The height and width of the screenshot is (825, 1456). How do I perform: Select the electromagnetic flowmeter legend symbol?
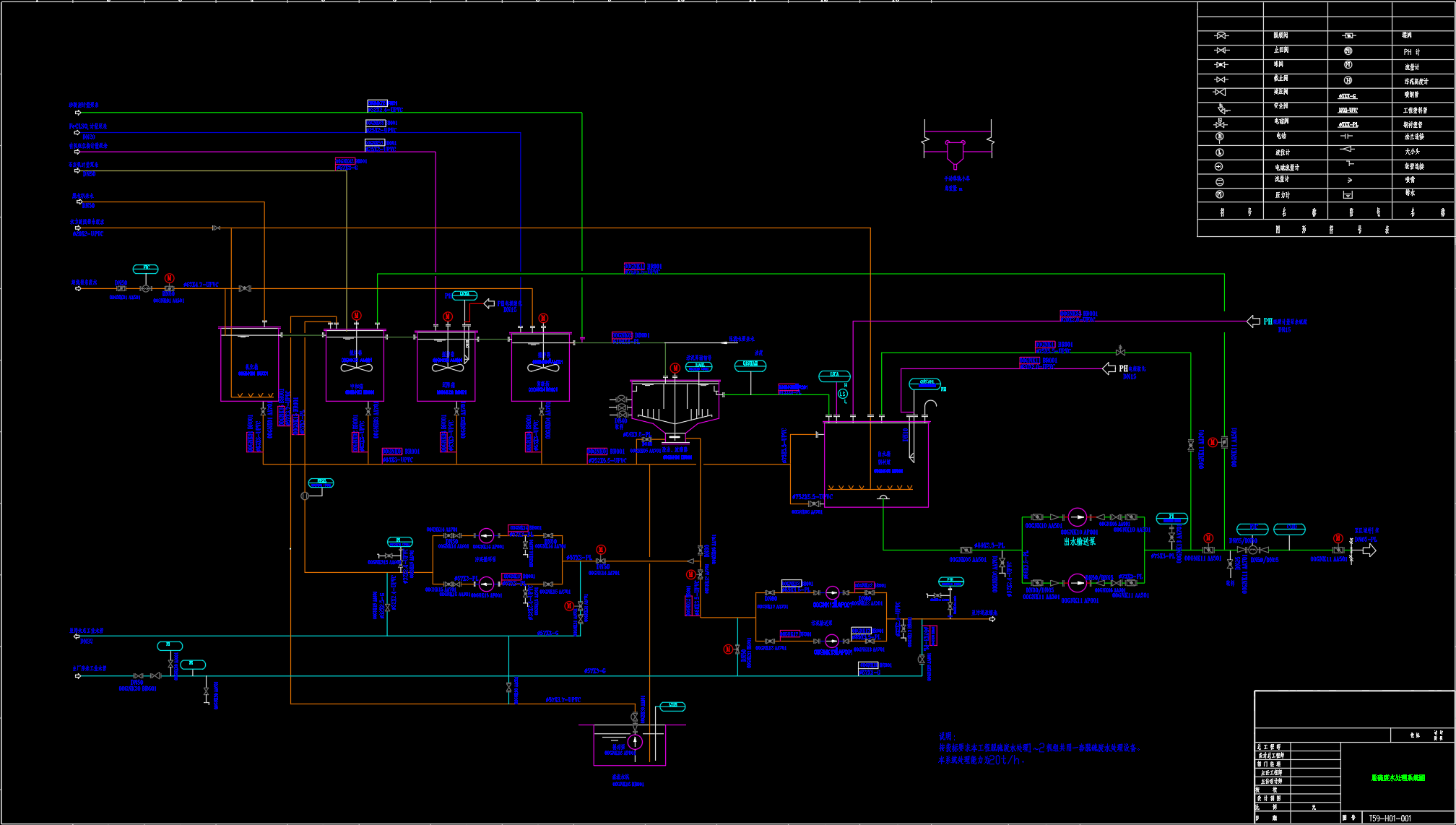[1220, 167]
